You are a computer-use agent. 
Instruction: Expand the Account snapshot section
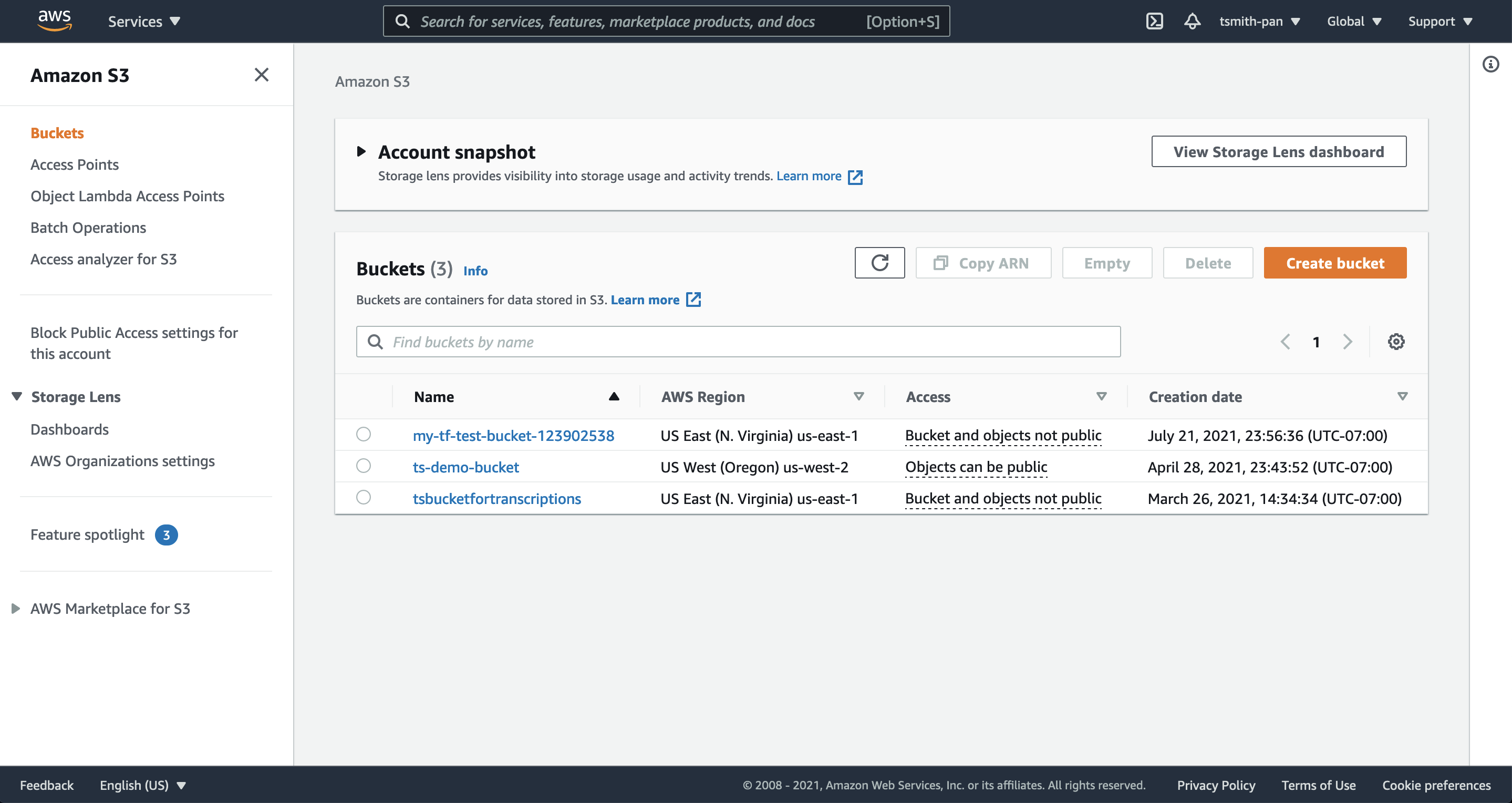361,152
